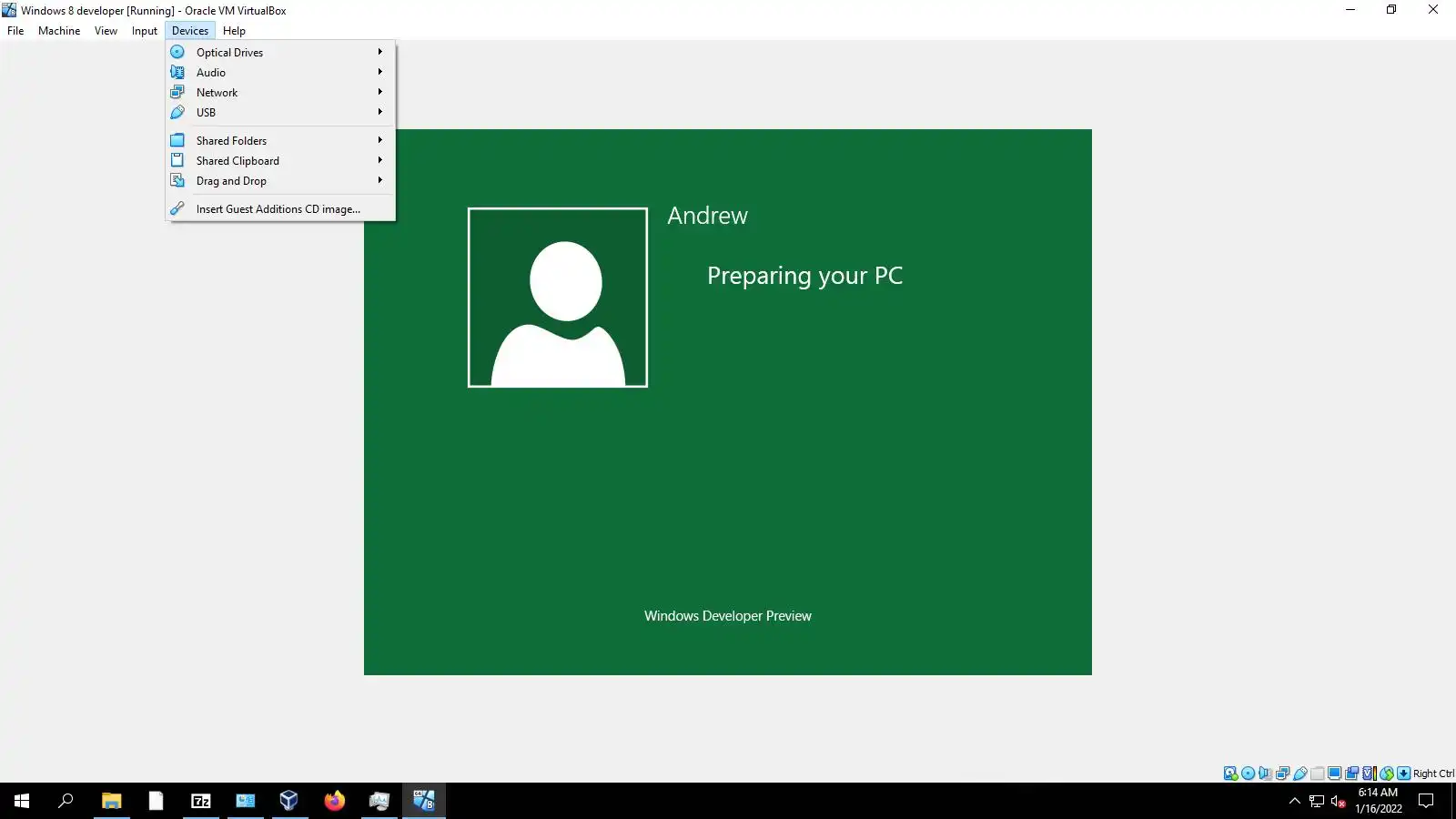Expand the Drag and Drop options

pyautogui.click(x=280, y=180)
